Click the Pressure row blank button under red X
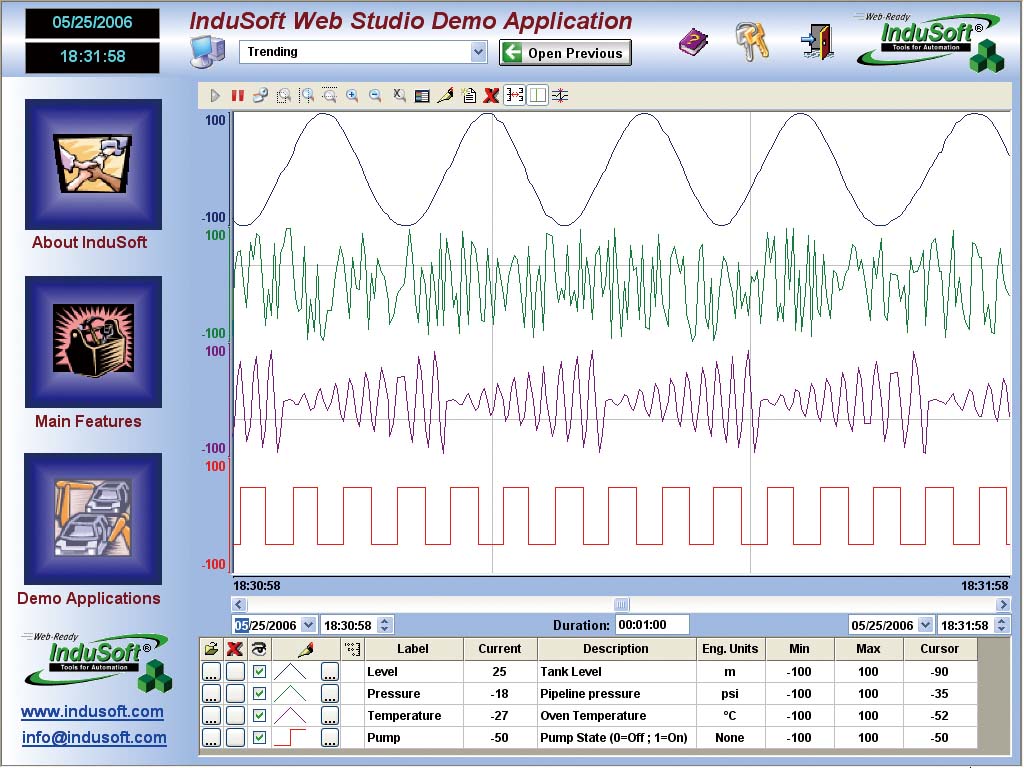 tap(235, 694)
